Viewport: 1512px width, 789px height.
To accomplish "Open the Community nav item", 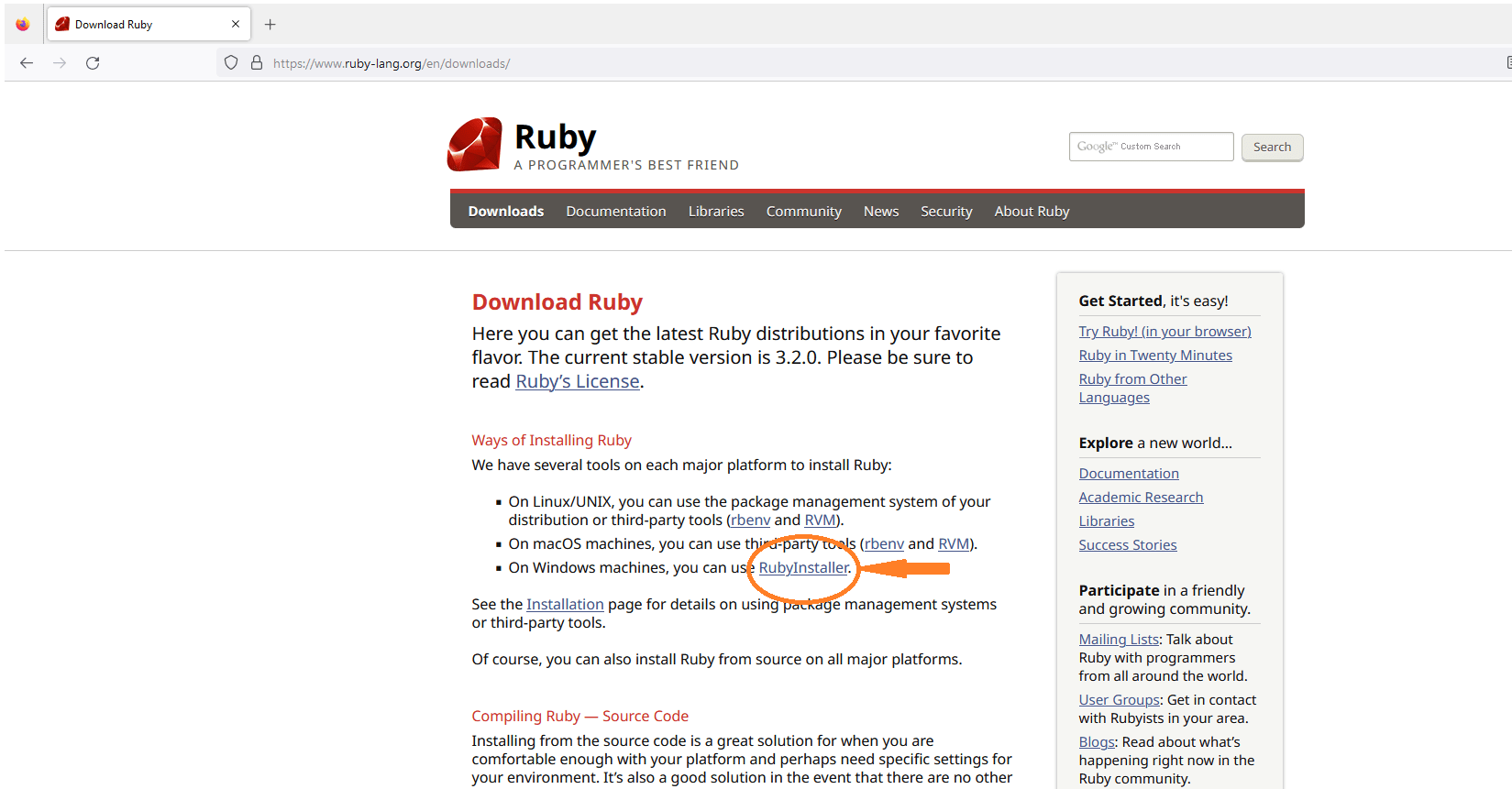I will click(804, 211).
